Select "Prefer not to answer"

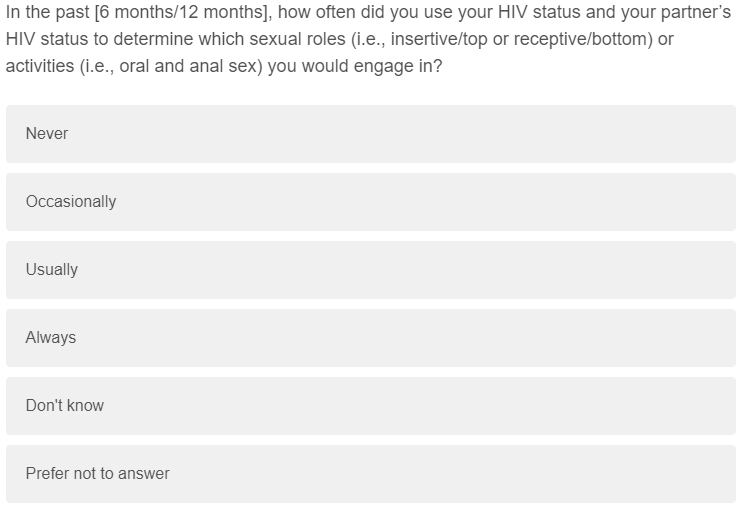pyautogui.click(x=370, y=474)
